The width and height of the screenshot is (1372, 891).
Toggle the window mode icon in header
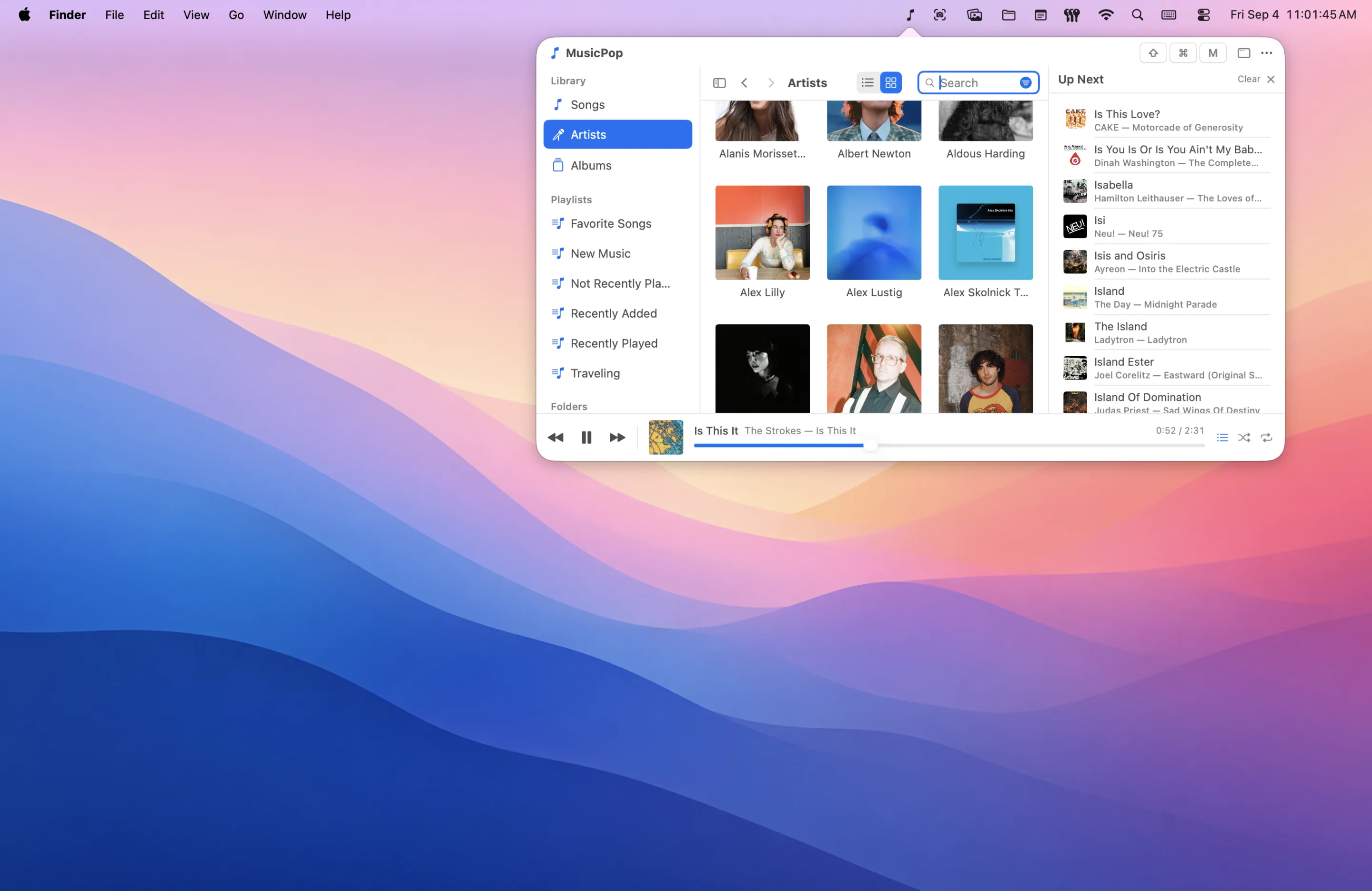[x=1244, y=53]
